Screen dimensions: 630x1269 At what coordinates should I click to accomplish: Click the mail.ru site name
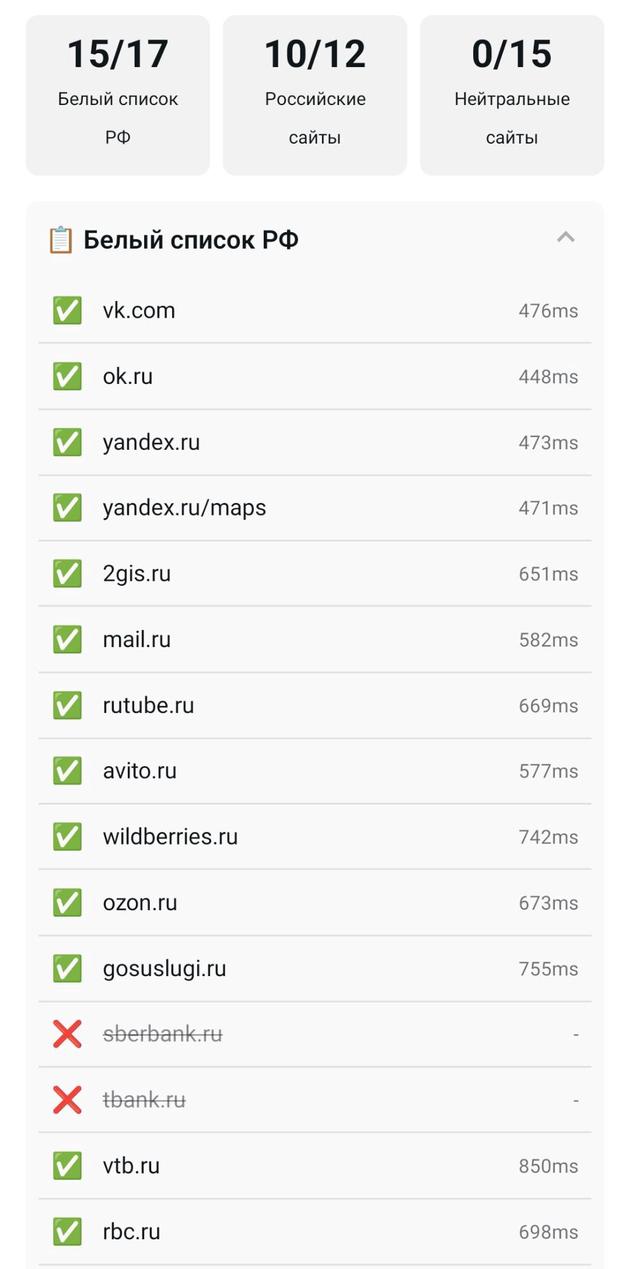point(136,640)
